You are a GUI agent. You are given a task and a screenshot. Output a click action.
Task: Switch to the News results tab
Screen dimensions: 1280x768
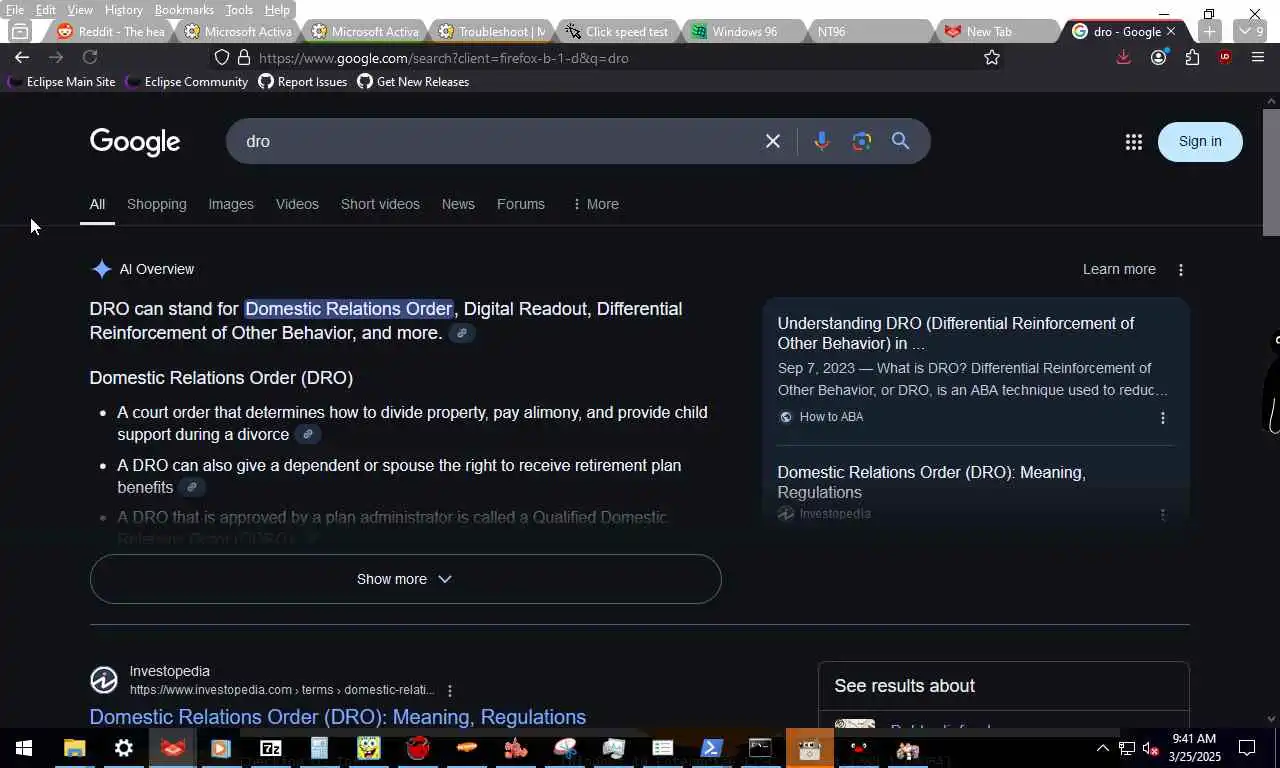[458, 204]
